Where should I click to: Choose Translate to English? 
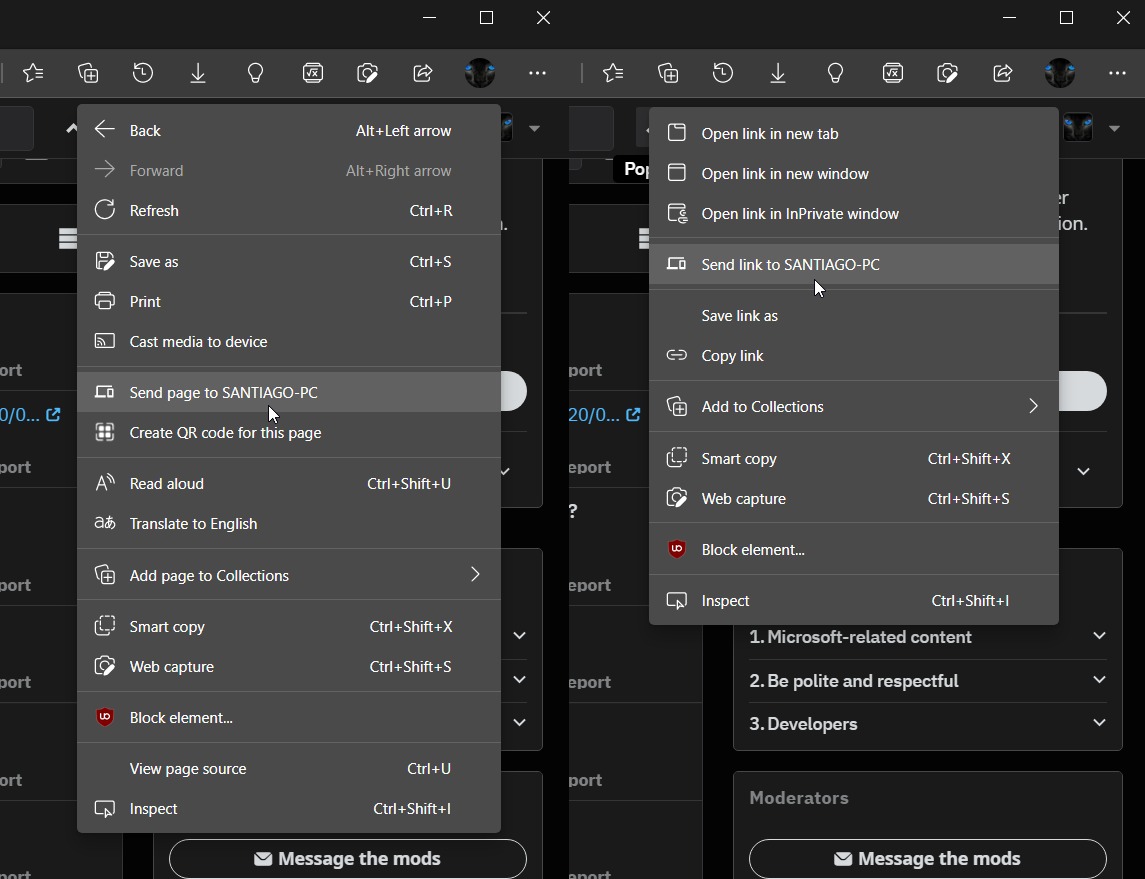(x=193, y=524)
